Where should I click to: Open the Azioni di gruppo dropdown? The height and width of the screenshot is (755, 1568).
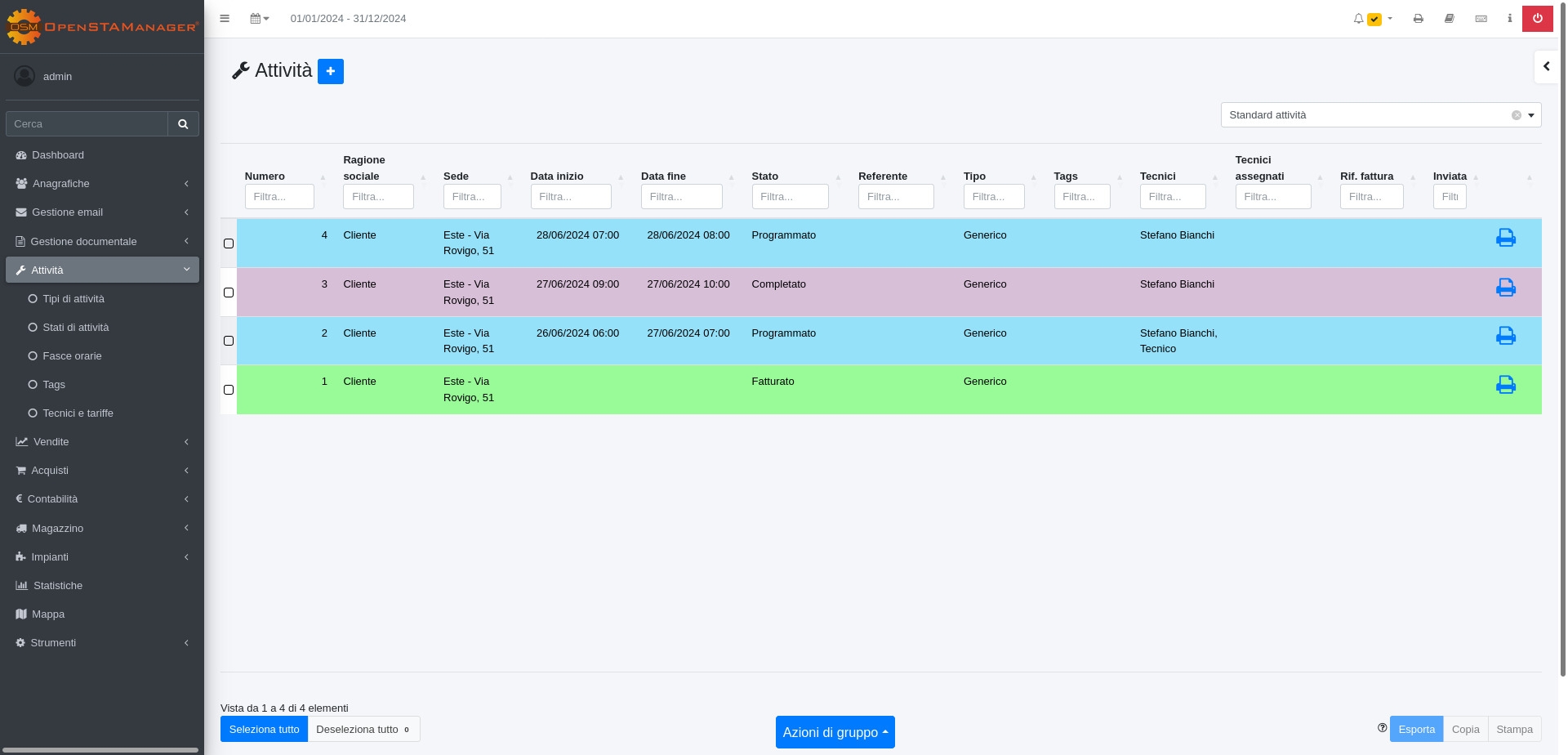click(x=835, y=732)
